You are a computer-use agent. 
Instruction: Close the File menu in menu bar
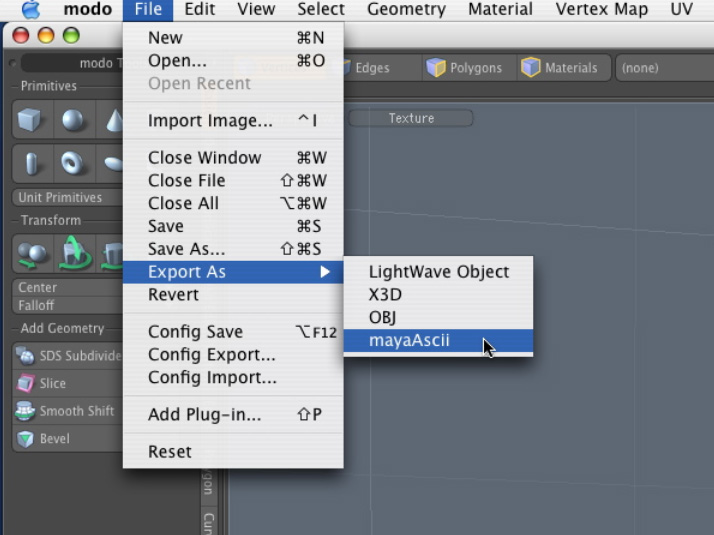point(148,9)
